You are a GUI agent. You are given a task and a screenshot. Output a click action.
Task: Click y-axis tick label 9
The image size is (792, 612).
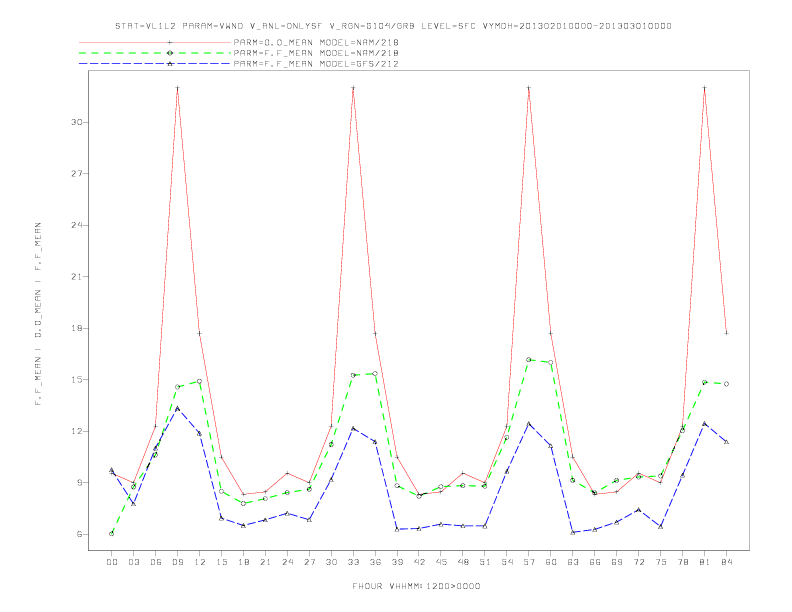80,483
